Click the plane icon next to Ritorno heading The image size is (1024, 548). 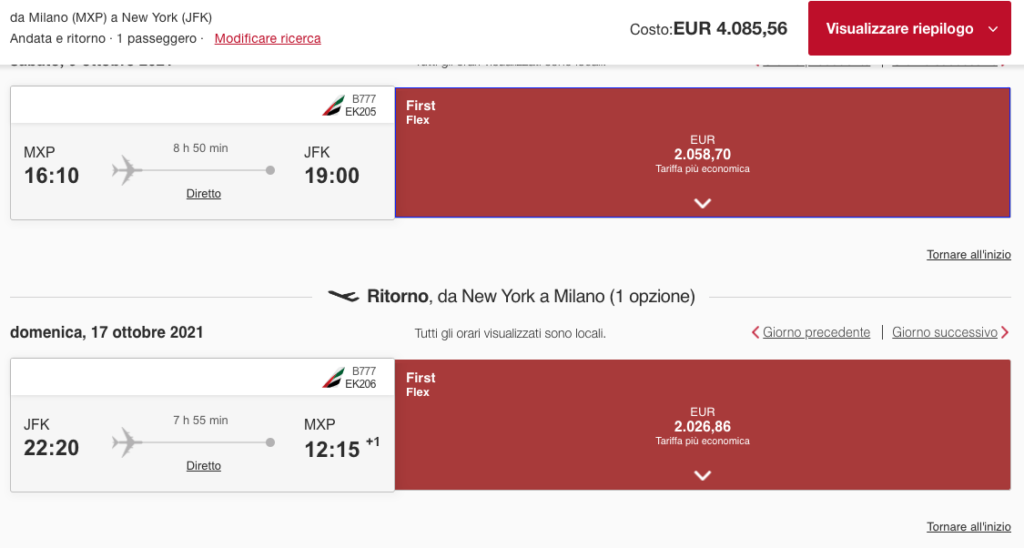[343, 296]
